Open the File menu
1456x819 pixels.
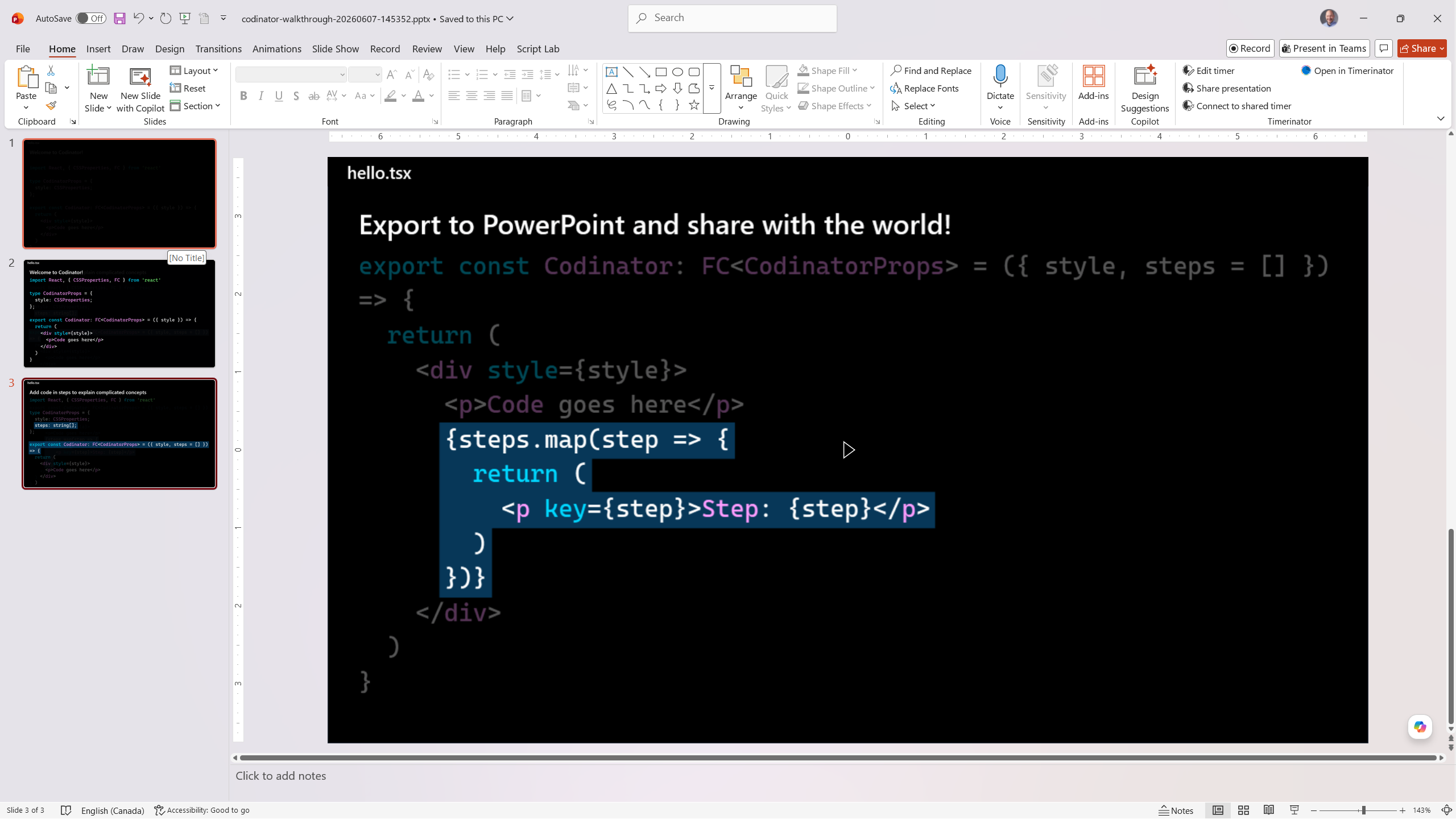[x=23, y=48]
